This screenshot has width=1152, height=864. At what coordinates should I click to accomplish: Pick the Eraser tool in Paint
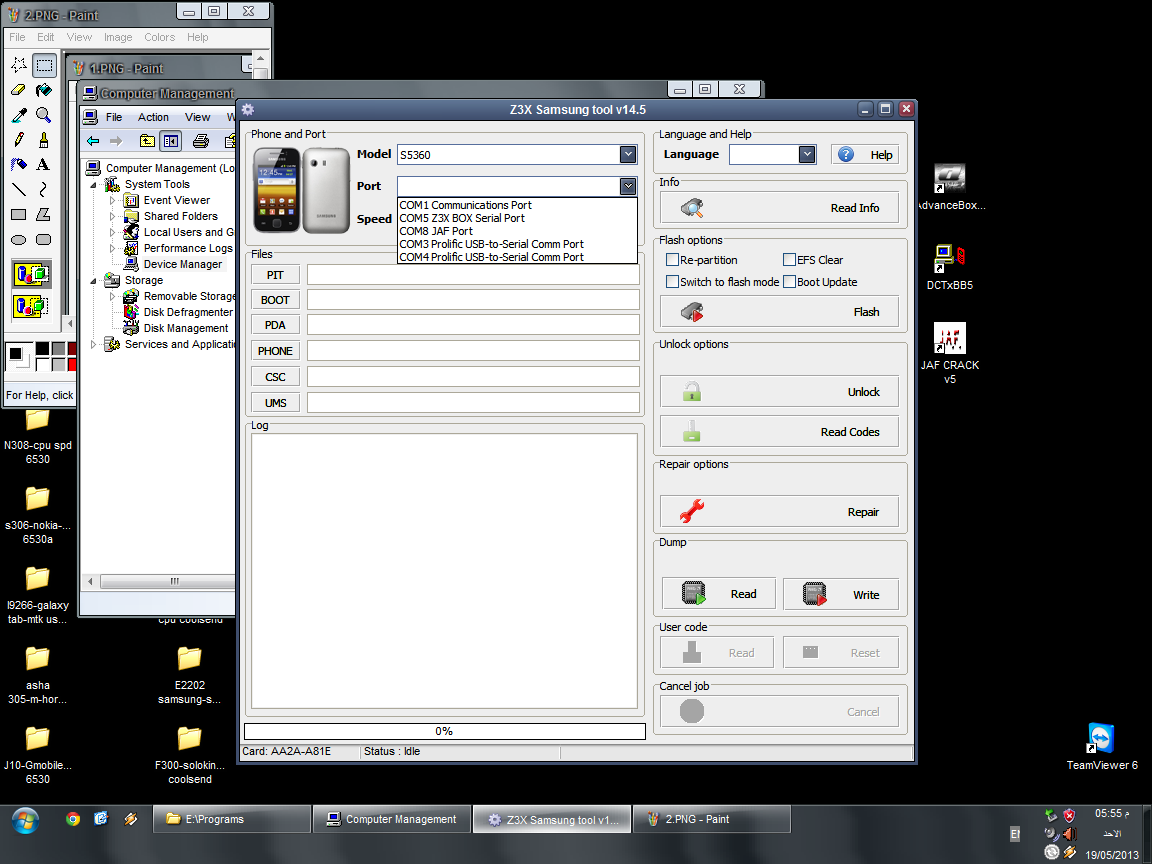click(19, 90)
